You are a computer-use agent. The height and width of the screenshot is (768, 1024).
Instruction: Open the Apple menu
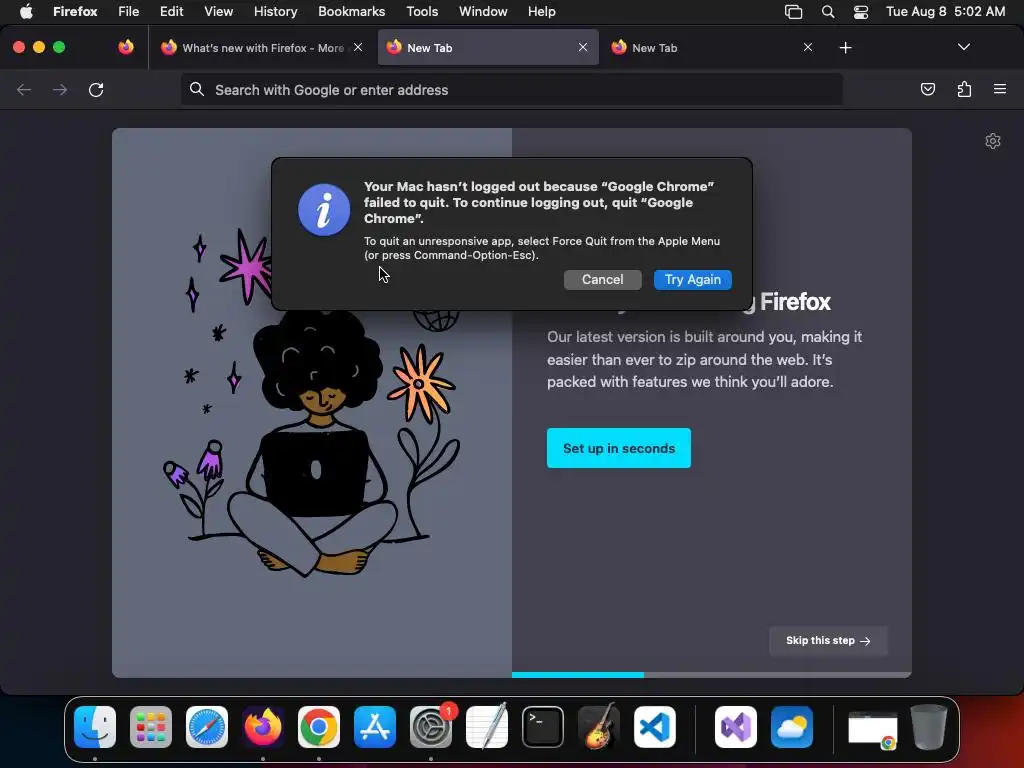[26, 11]
